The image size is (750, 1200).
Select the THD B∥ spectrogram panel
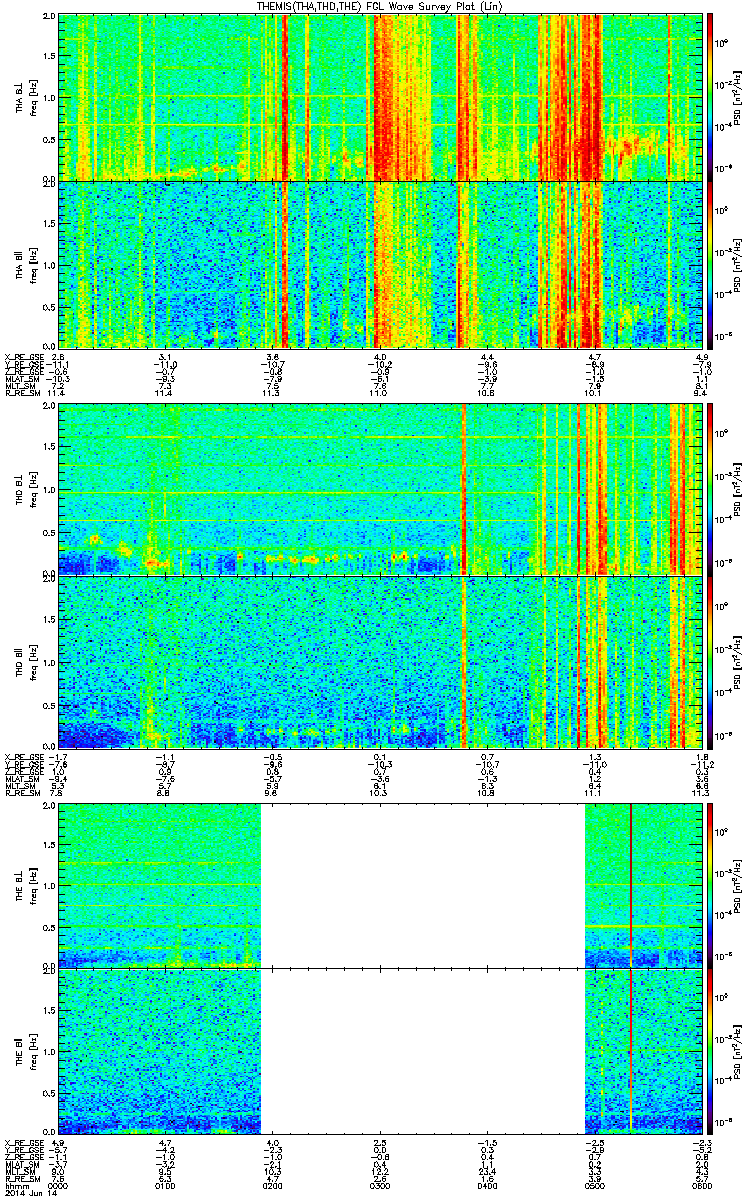(380, 660)
